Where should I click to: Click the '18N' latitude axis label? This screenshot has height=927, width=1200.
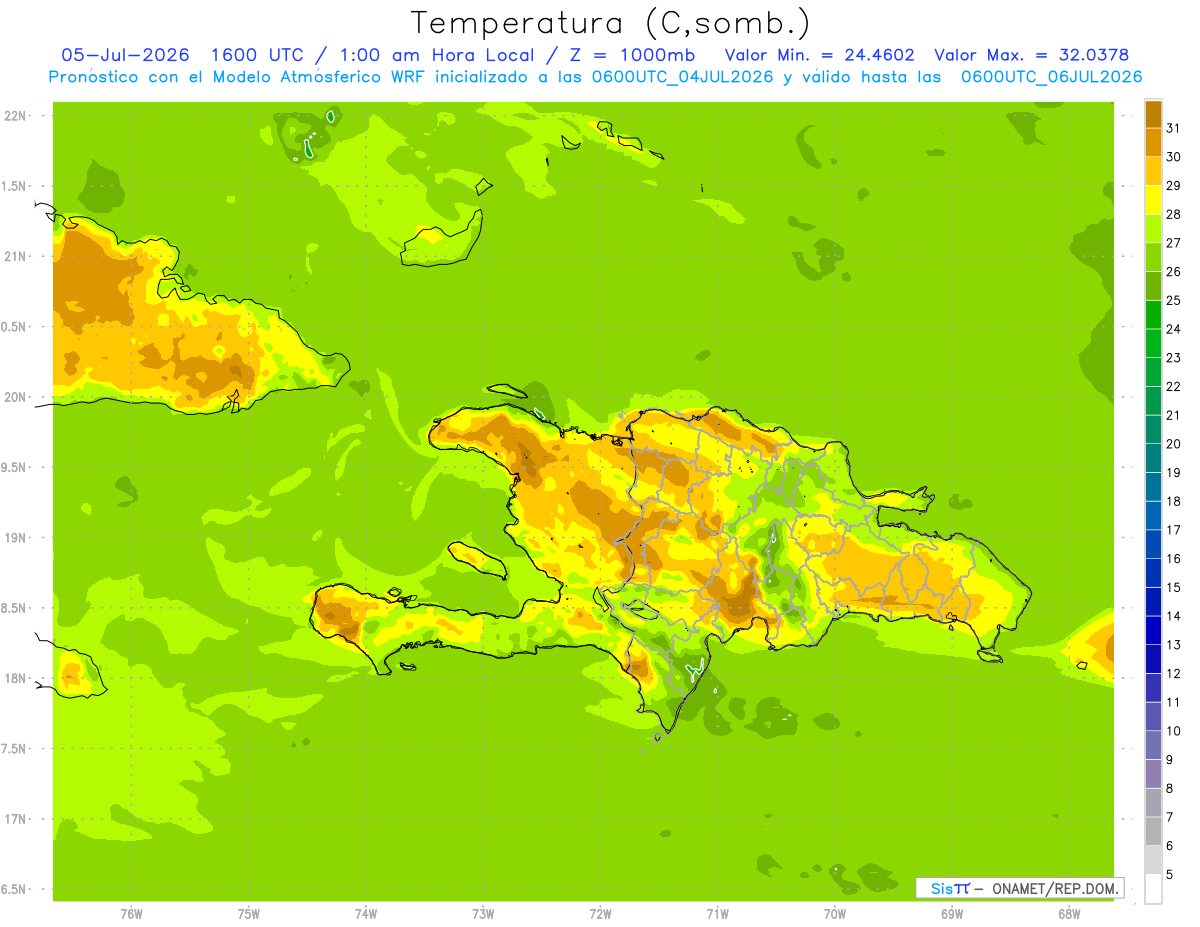(x=16, y=678)
